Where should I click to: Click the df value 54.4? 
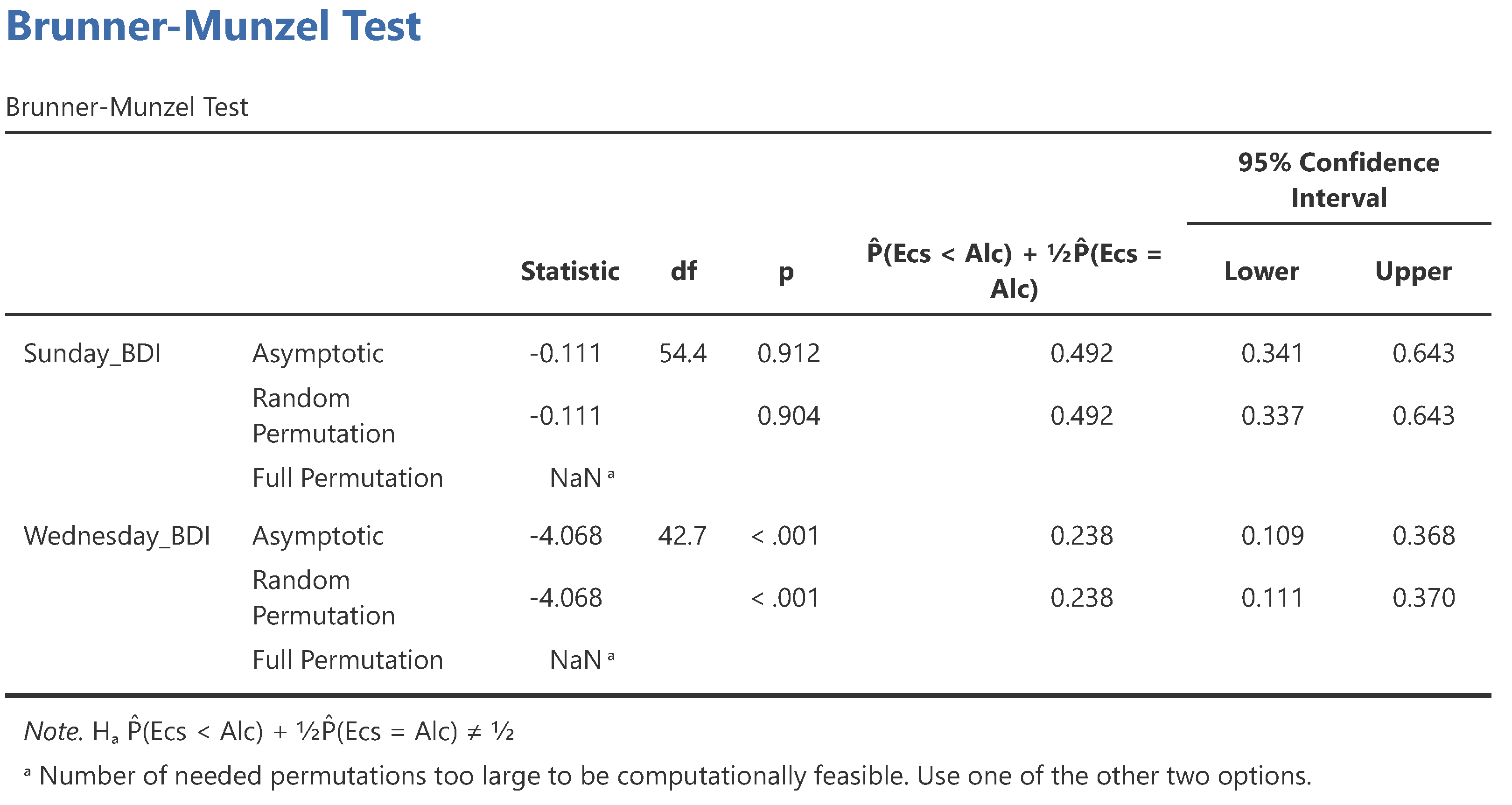tap(683, 353)
